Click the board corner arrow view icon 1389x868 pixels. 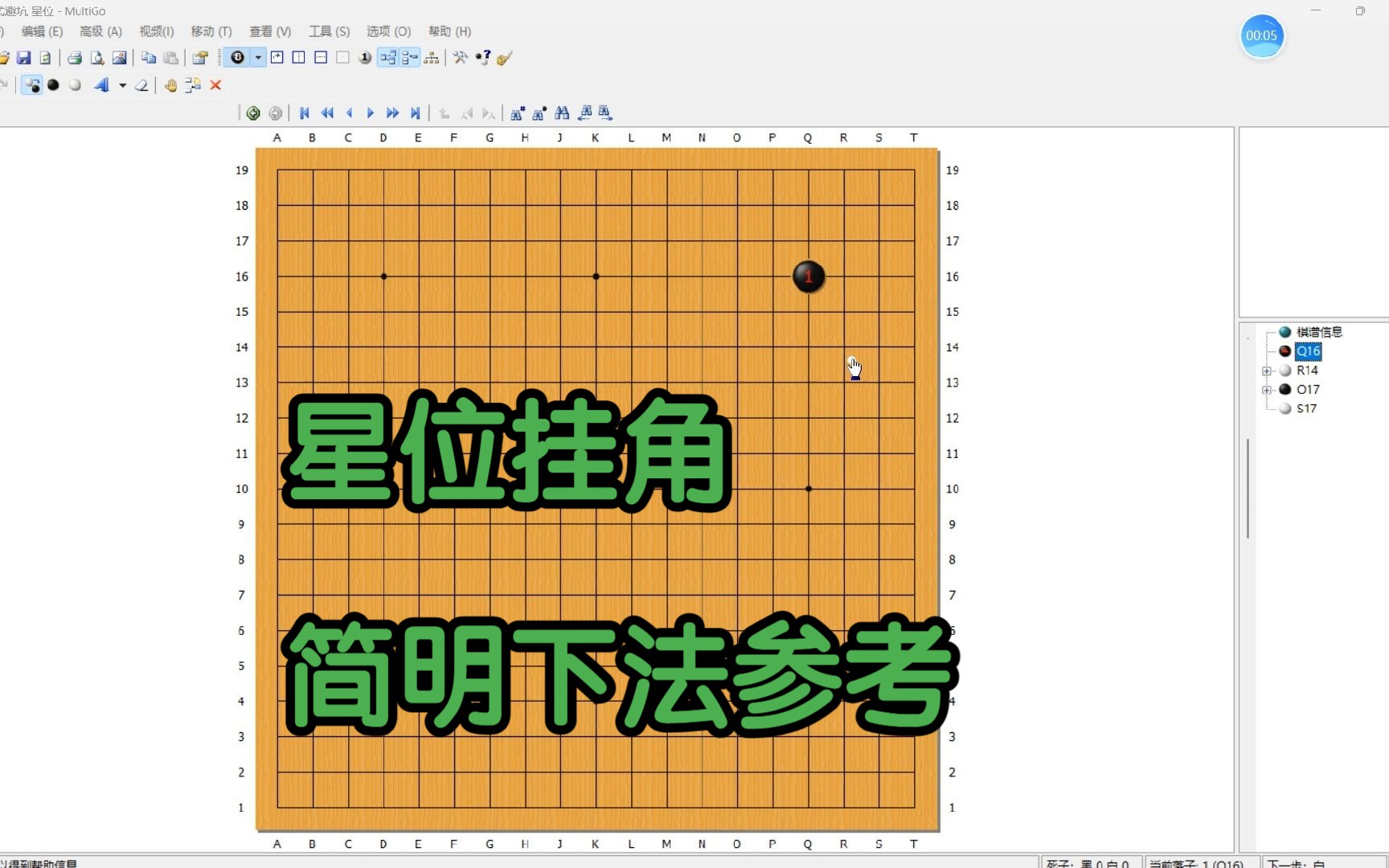(277, 58)
